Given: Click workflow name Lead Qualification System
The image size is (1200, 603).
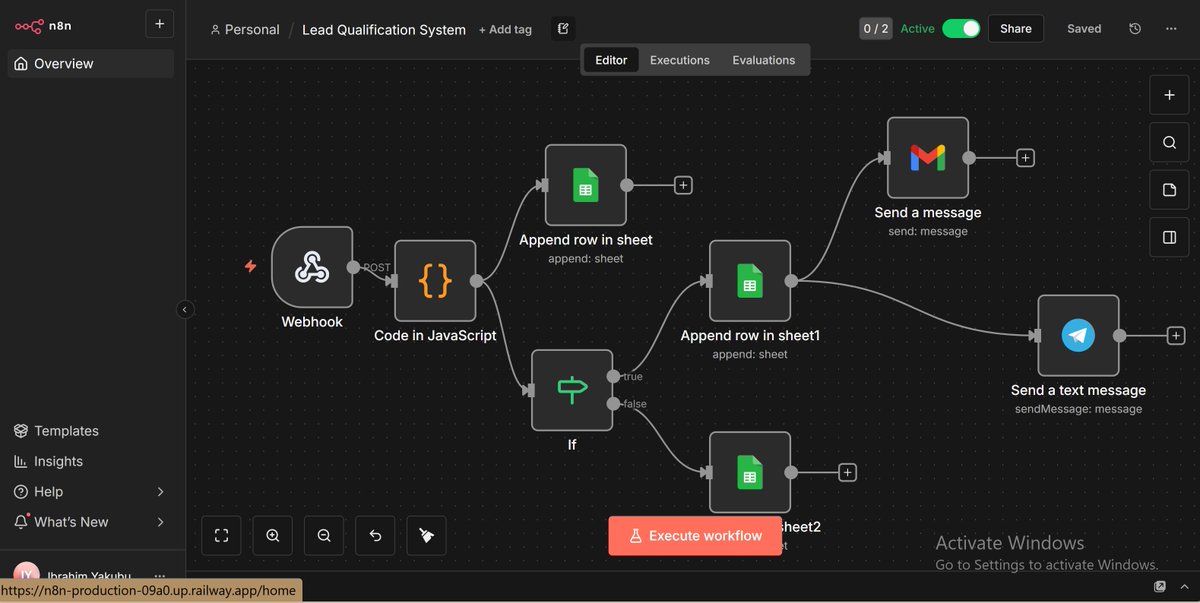Looking at the screenshot, I should tap(384, 30).
